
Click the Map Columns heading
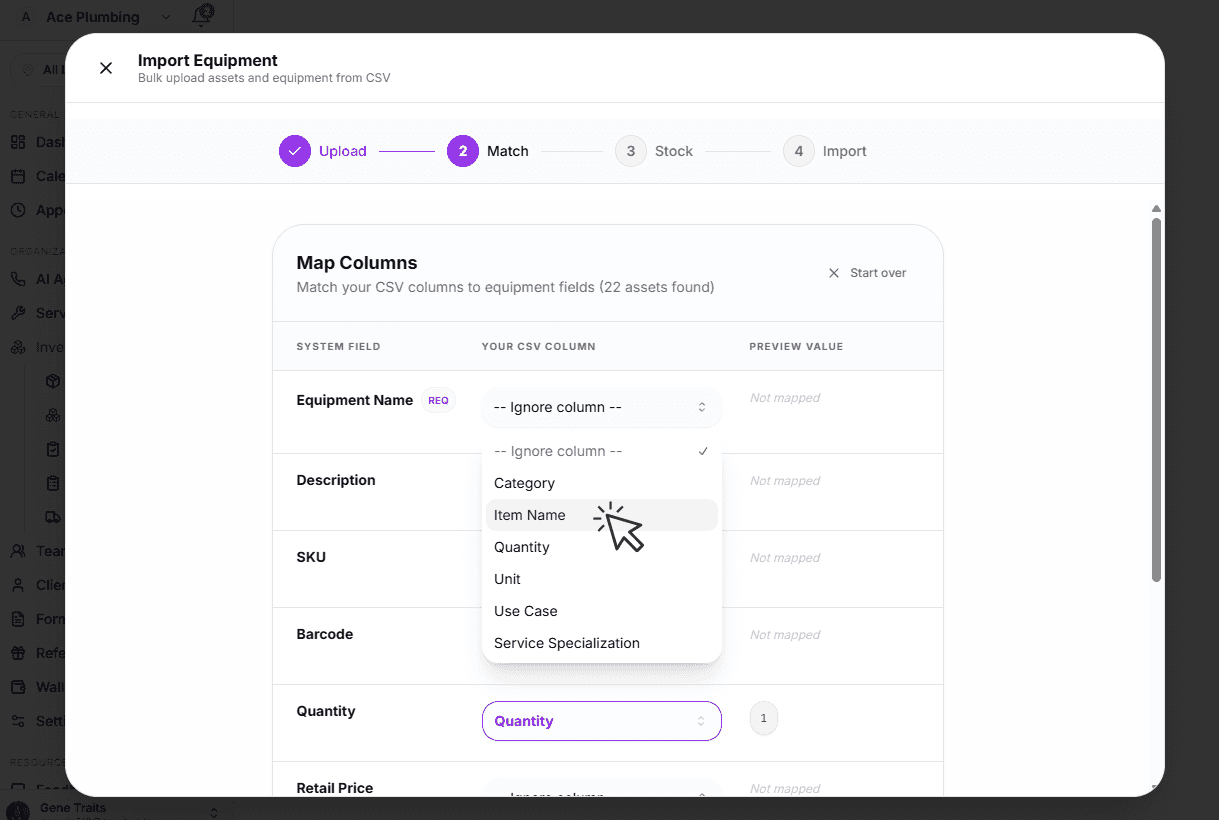[357, 263]
